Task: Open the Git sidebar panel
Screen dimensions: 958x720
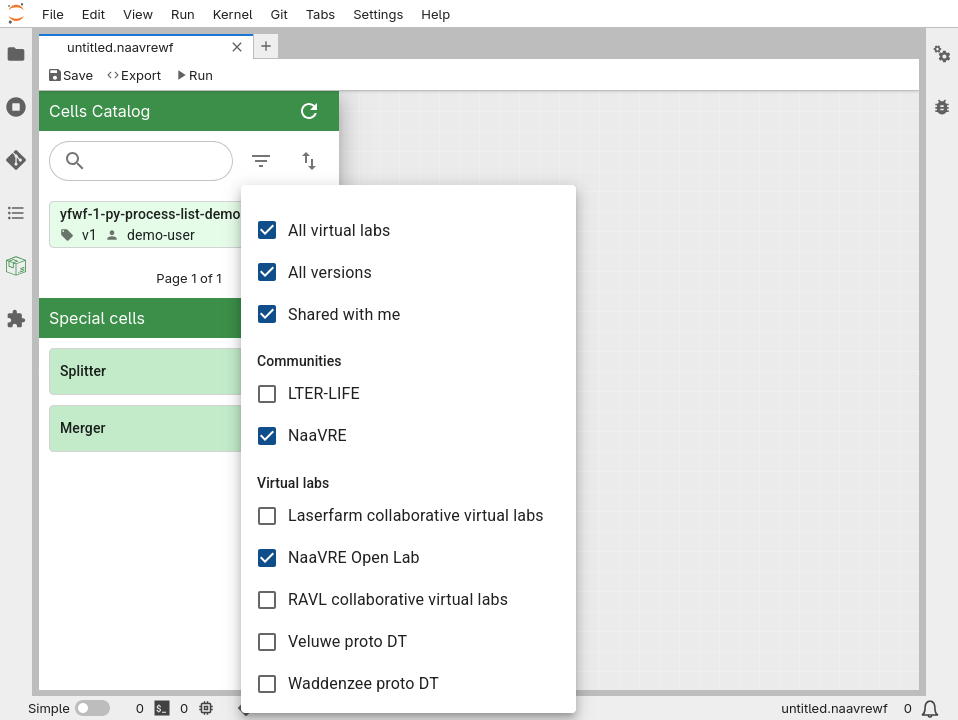Action: [x=16, y=160]
